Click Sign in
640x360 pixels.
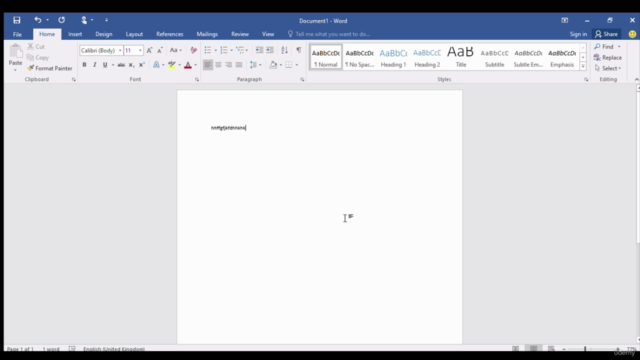pos(578,34)
